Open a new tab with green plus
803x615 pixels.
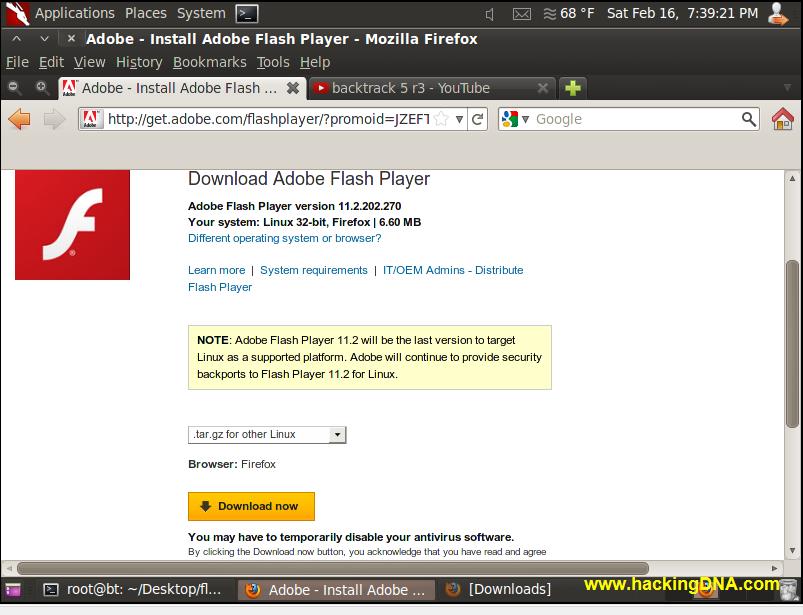573,88
